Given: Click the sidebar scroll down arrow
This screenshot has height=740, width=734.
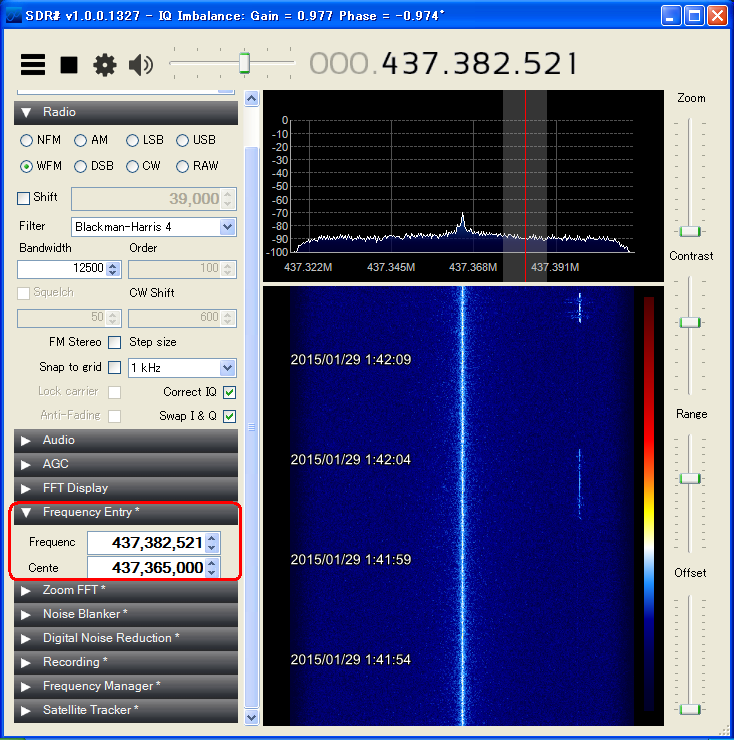Looking at the screenshot, I should pyautogui.click(x=252, y=717).
